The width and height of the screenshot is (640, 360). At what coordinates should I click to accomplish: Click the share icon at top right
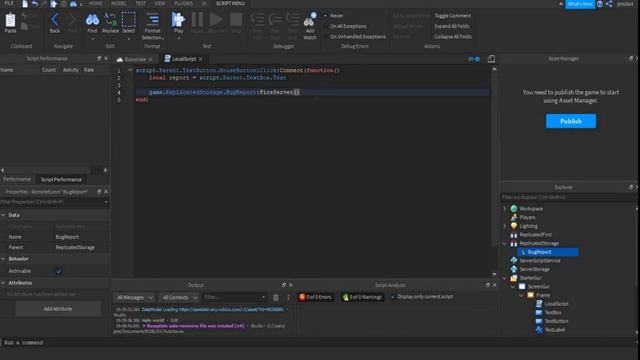[609, 4]
